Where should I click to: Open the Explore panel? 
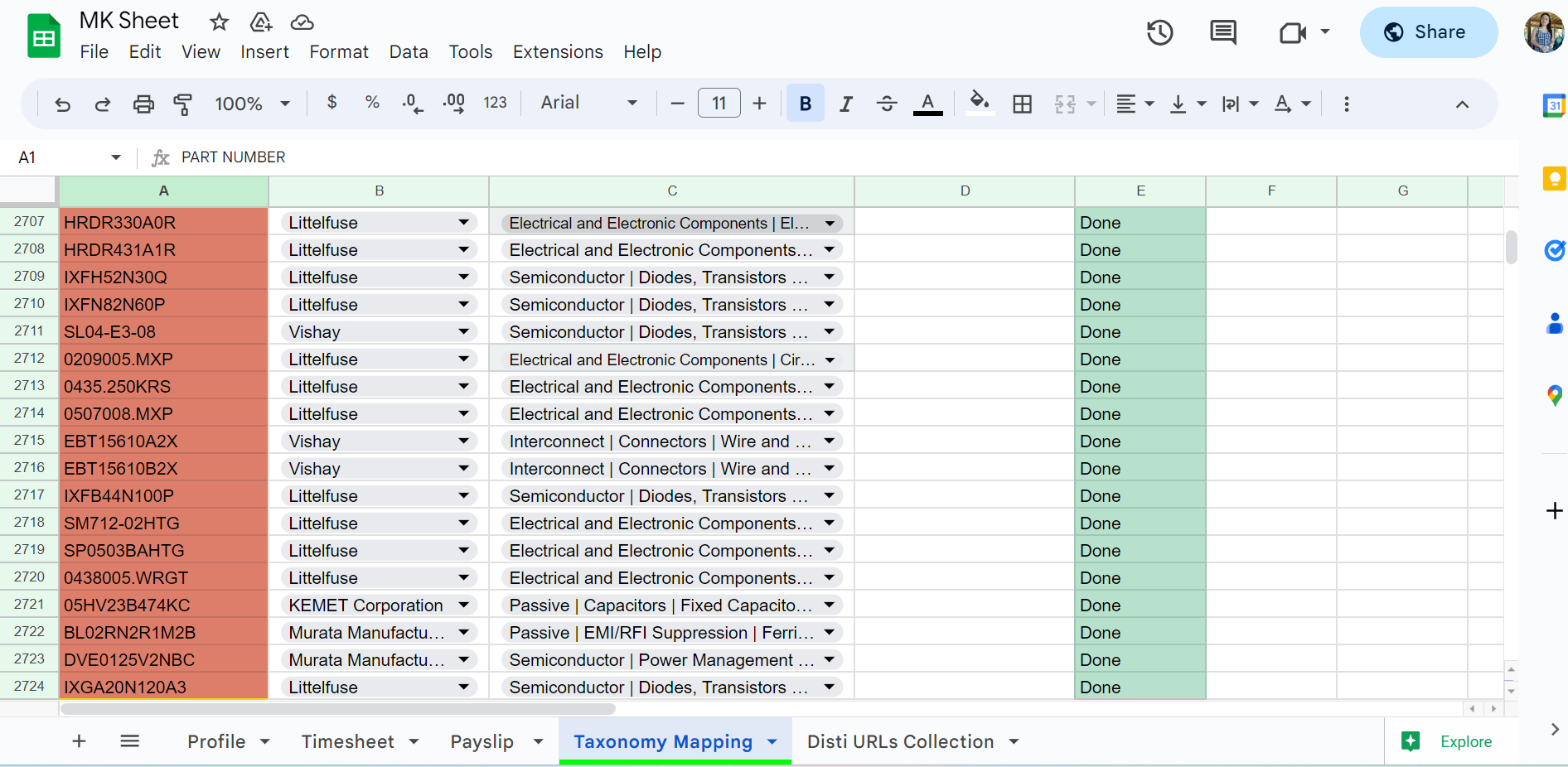1447,741
